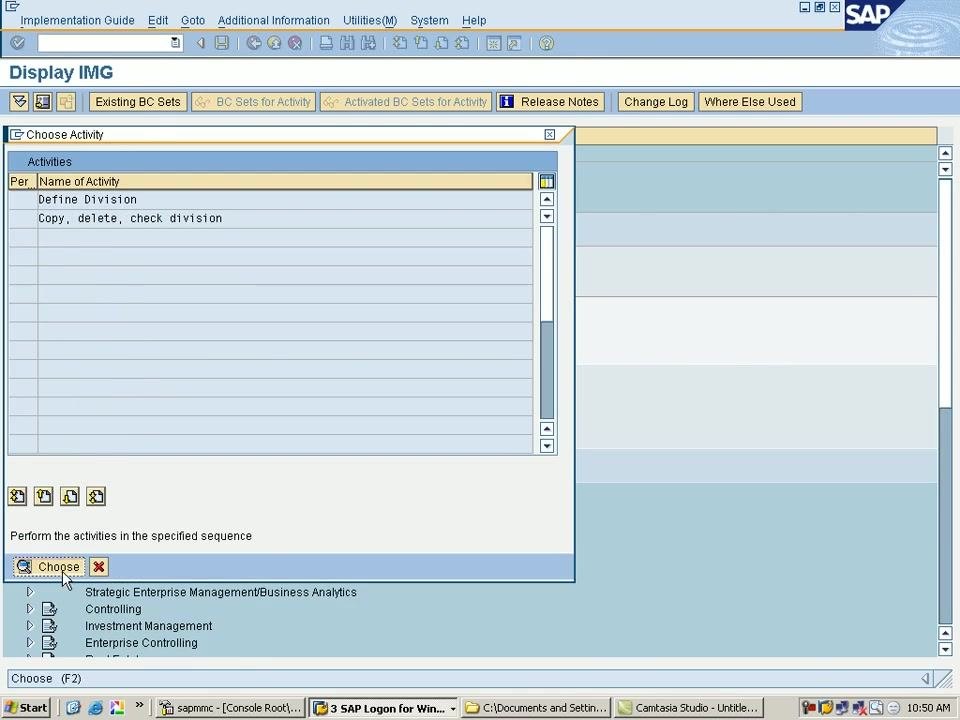The height and width of the screenshot is (720, 960).
Task: Open table column configuration icon in Activities
Action: (547, 181)
